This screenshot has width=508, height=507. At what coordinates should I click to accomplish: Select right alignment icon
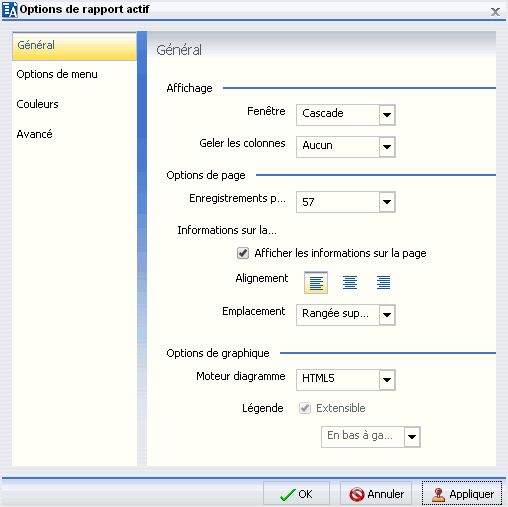click(383, 283)
